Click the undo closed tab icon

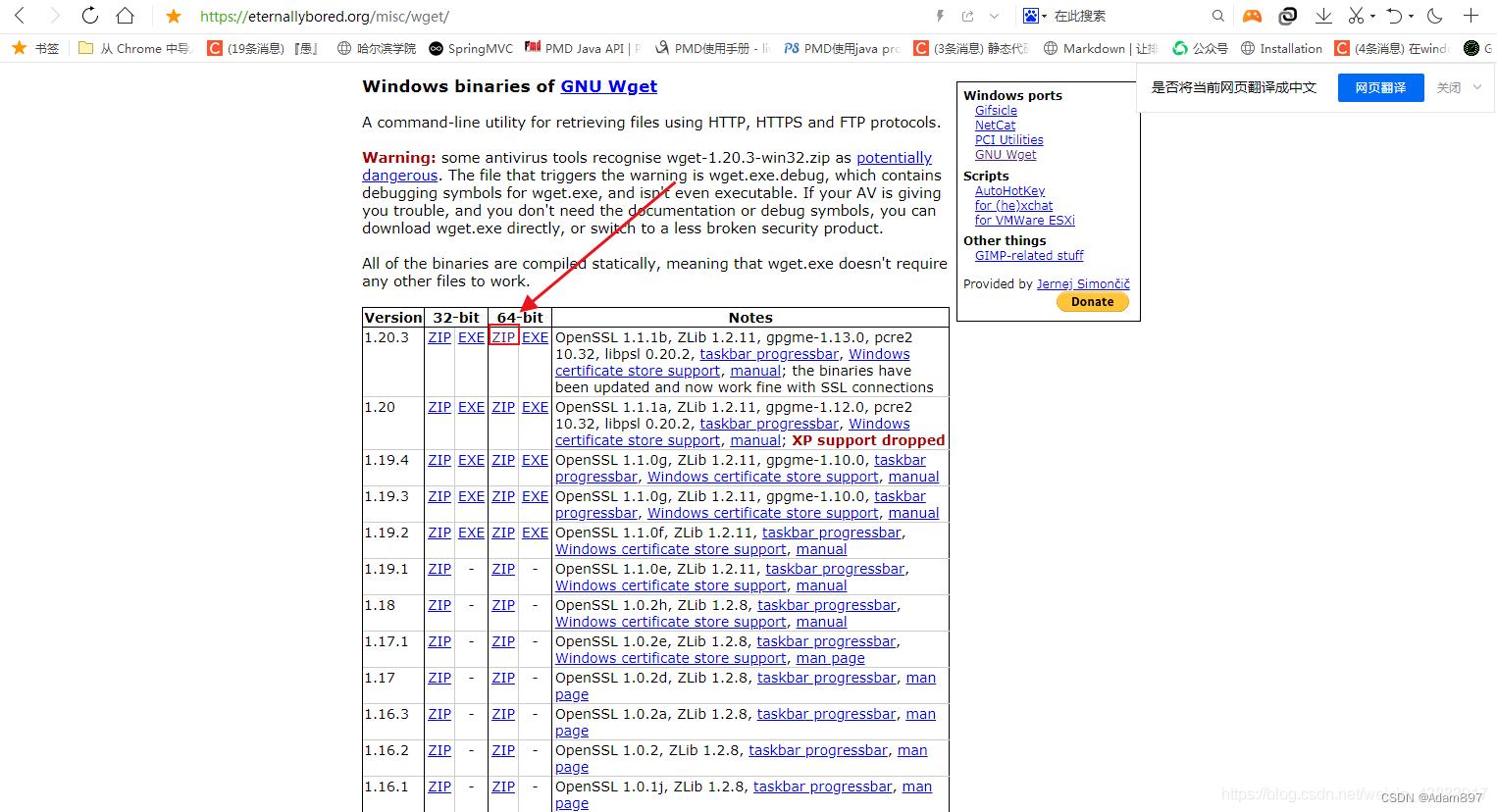point(1394,16)
